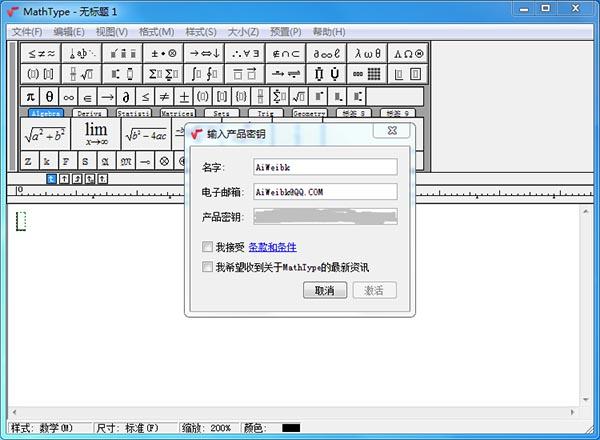Screen dimensions: 600x440
Task: Insert the plus-minus symbol
Action: click(184, 97)
